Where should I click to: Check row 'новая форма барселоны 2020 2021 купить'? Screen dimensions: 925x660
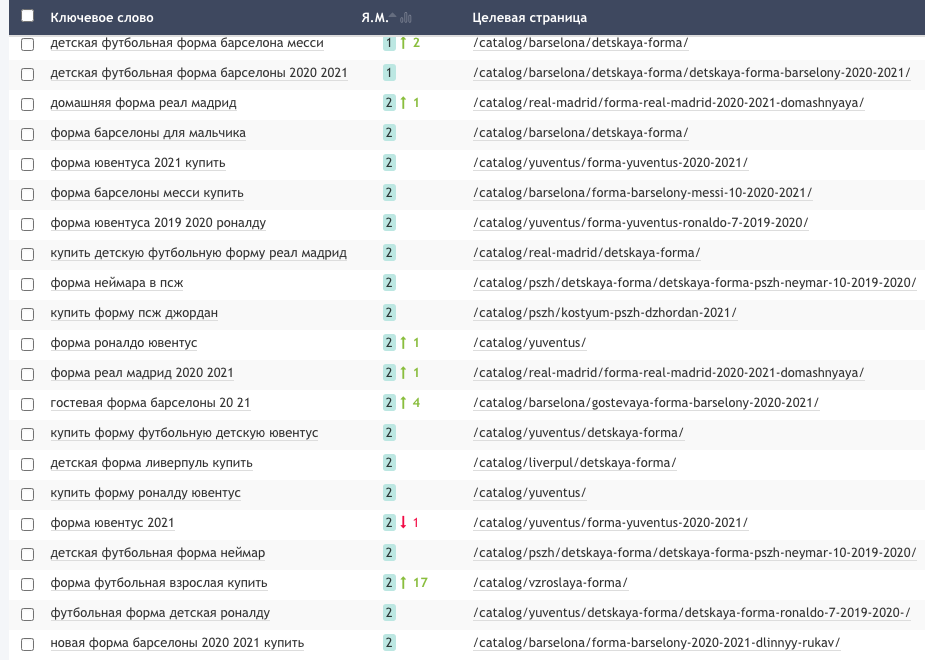click(28, 645)
